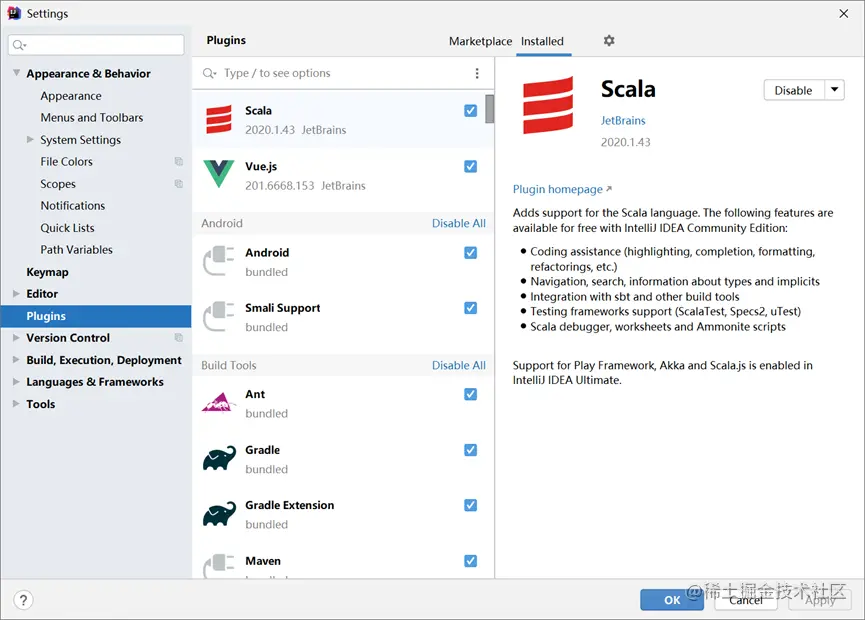Toggle the Android plugin checkbox
The height and width of the screenshot is (620, 865).
click(470, 252)
